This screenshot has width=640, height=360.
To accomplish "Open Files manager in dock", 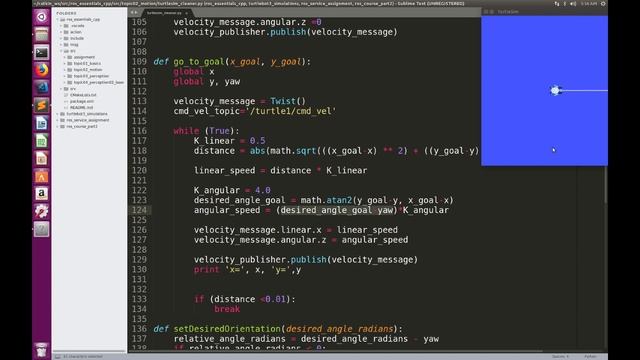I will (x=41, y=35).
